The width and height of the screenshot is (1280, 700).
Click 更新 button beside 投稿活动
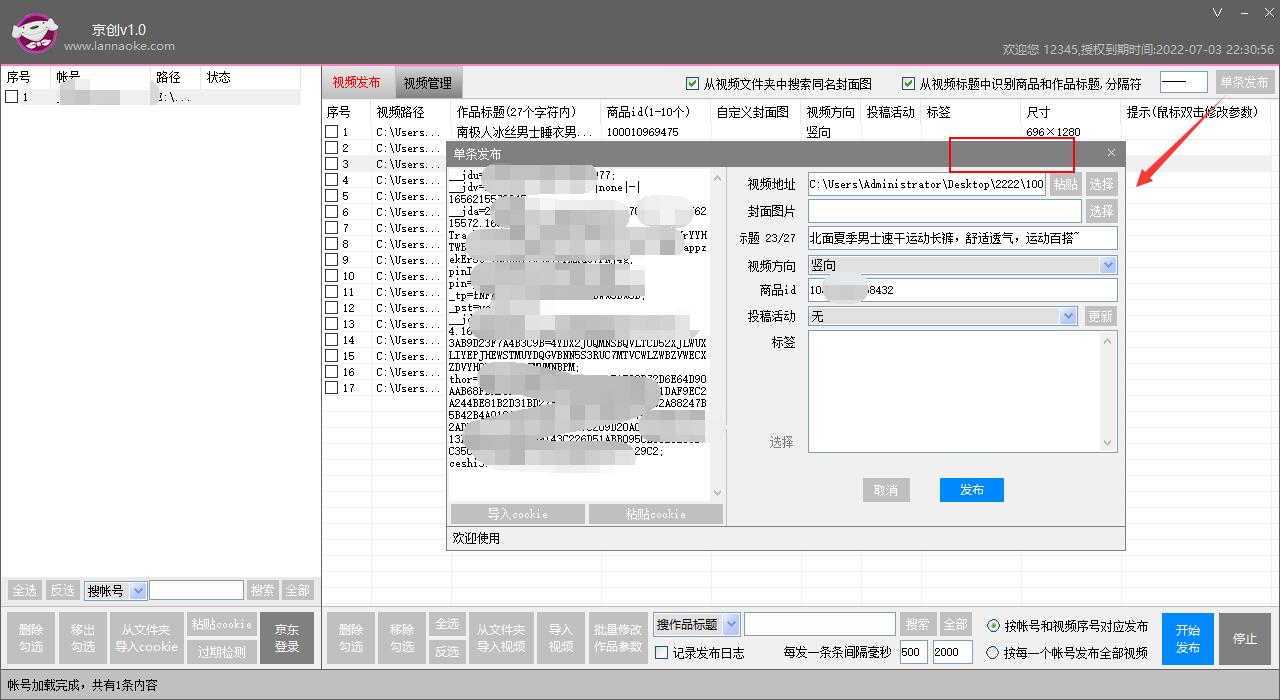tap(1100, 316)
